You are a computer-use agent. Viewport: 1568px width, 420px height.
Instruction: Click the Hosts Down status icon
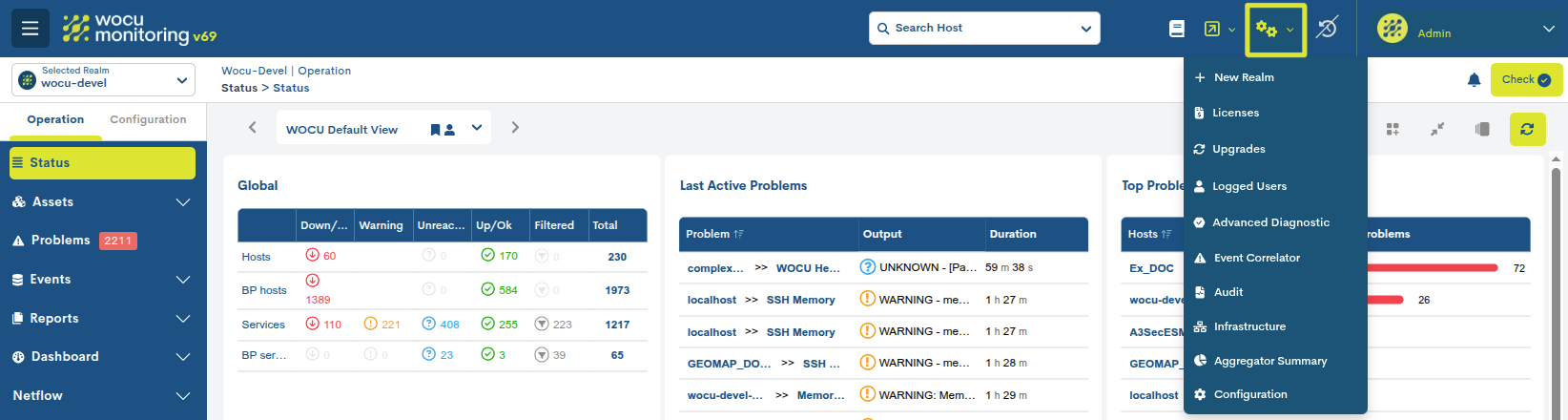(x=312, y=255)
